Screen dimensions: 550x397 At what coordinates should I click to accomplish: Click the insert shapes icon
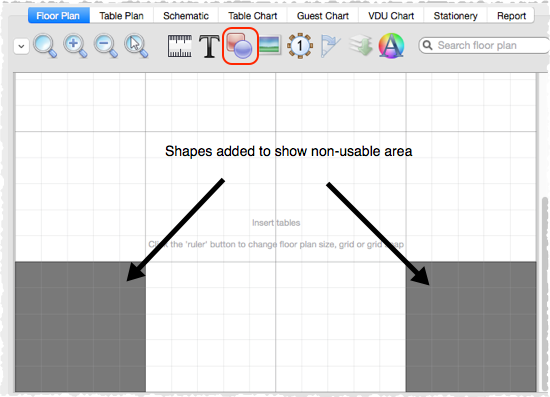tap(240, 46)
